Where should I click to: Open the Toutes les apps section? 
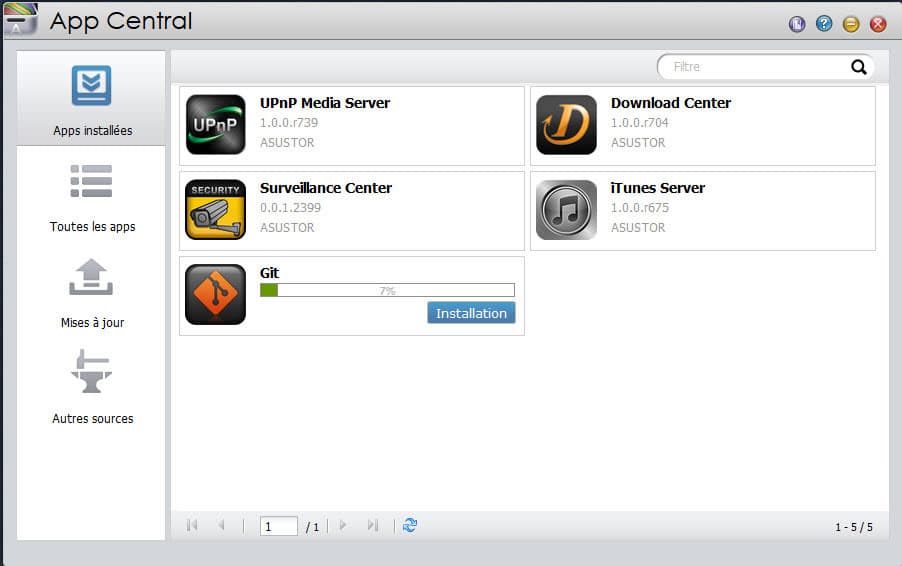pyautogui.click(x=91, y=198)
